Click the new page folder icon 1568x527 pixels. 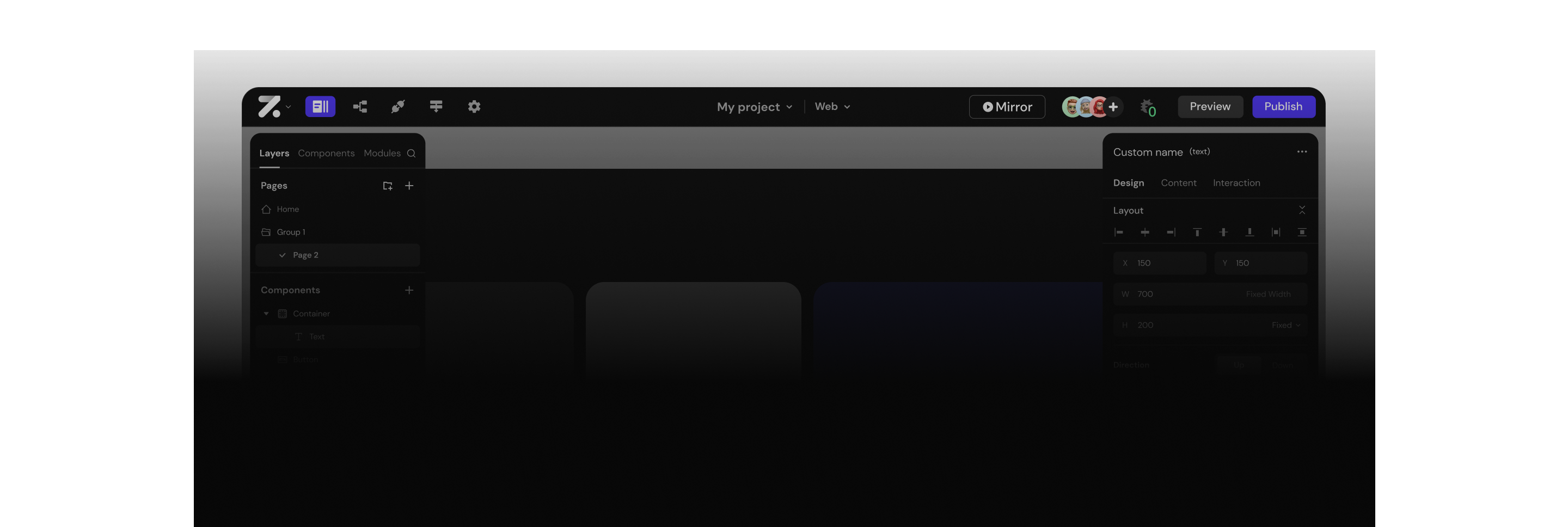387,186
